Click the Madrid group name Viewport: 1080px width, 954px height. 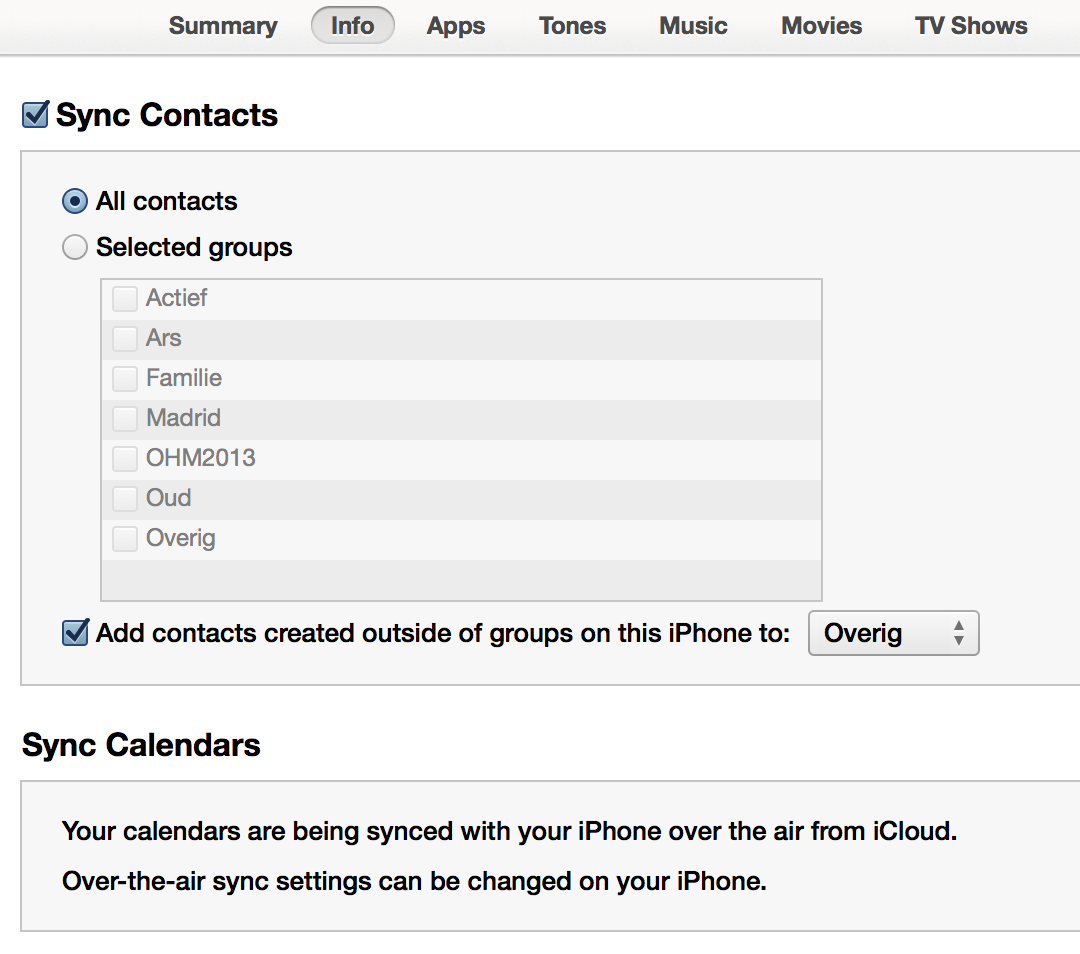pyautogui.click(x=183, y=418)
